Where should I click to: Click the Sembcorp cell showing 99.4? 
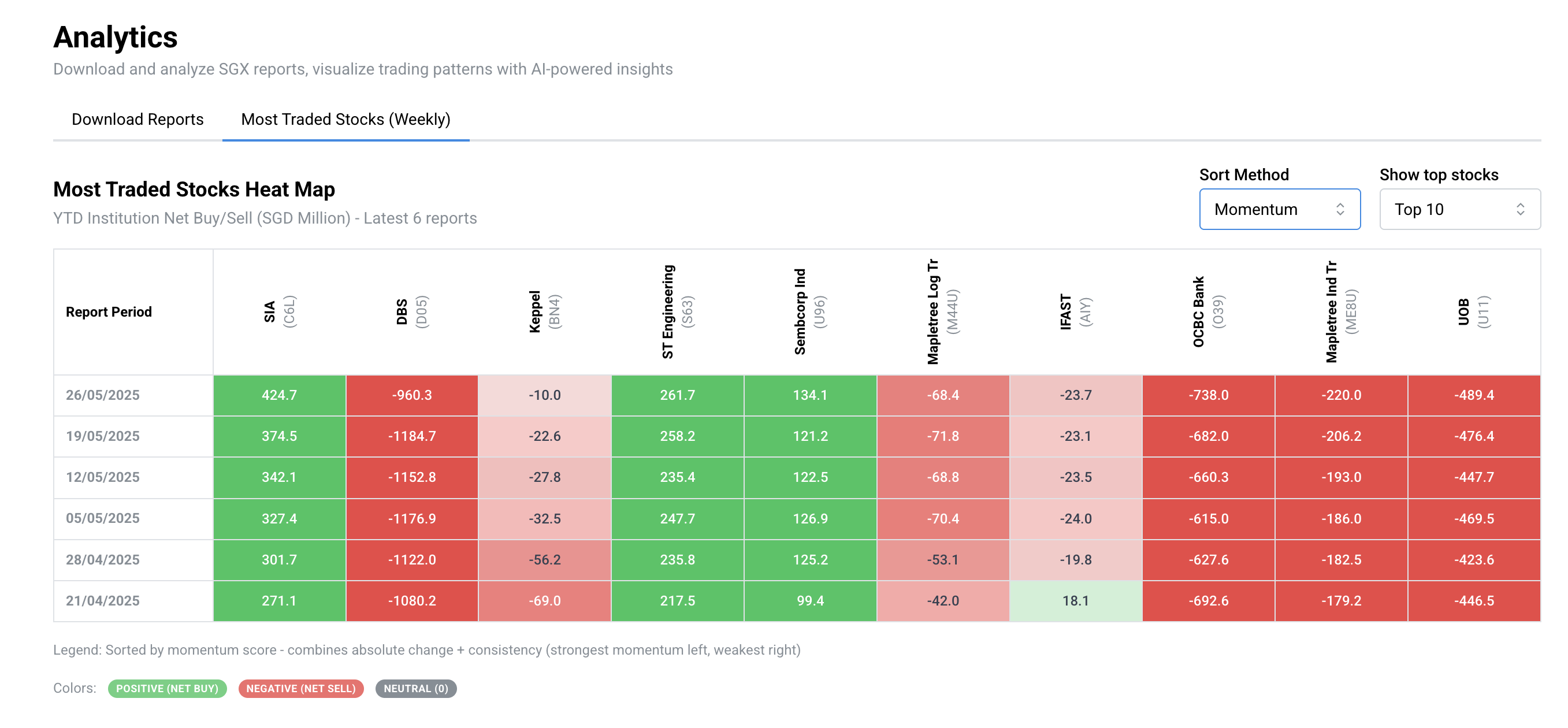tap(810, 601)
